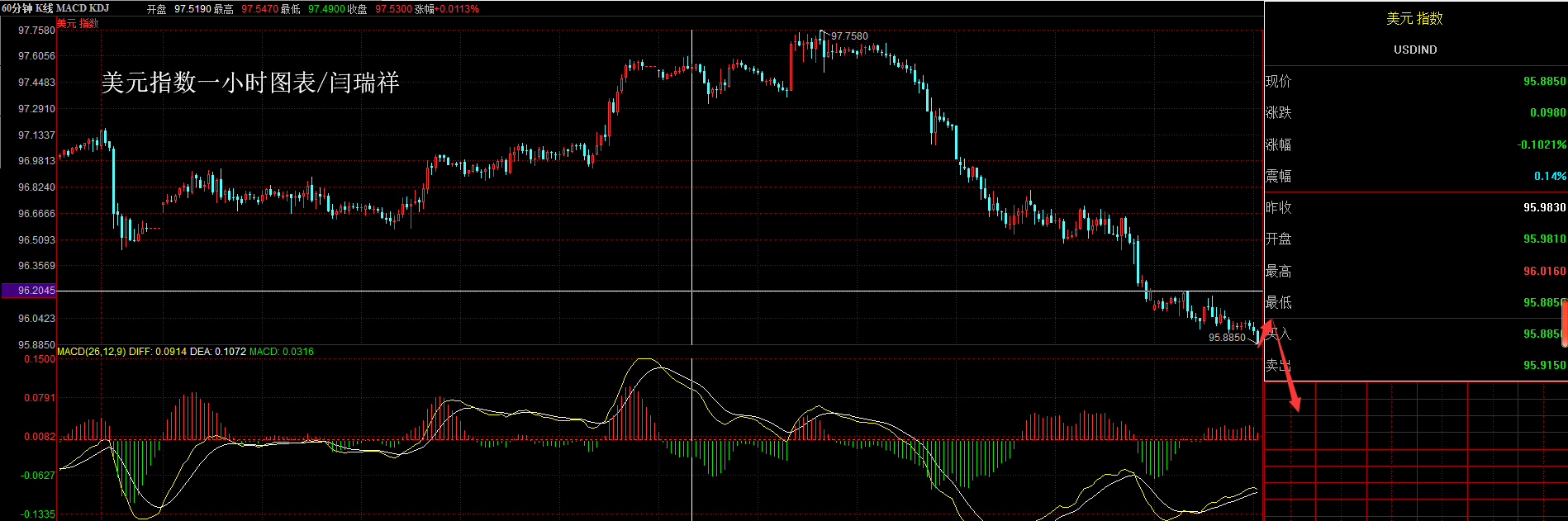The image size is (1568, 521).
Task: Click the 97.1337 price axis label
Action: click(37, 135)
